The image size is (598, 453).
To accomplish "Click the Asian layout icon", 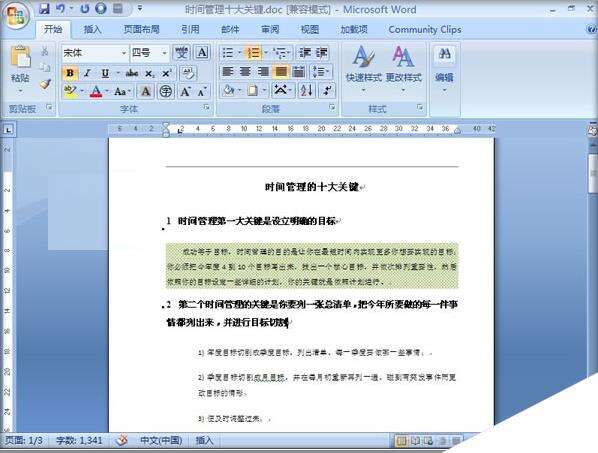I will [x=281, y=90].
